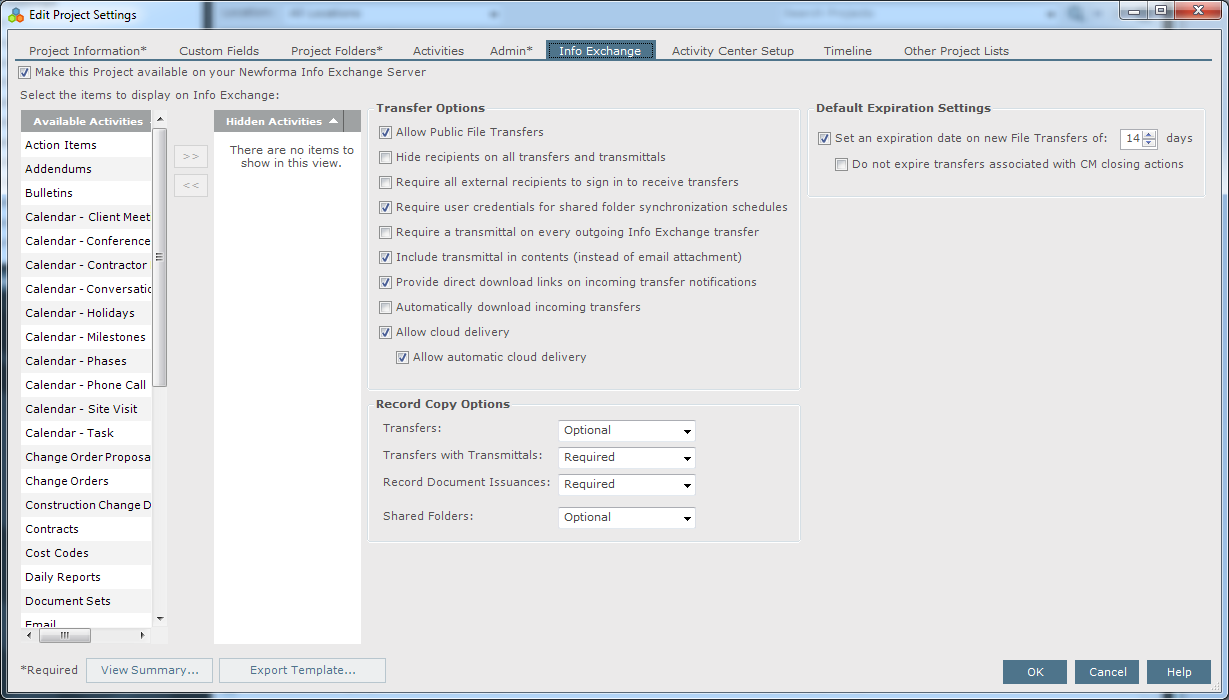Toggle Require user credentials for shared folder synchronization
This screenshot has width=1229, height=700.
[385, 207]
